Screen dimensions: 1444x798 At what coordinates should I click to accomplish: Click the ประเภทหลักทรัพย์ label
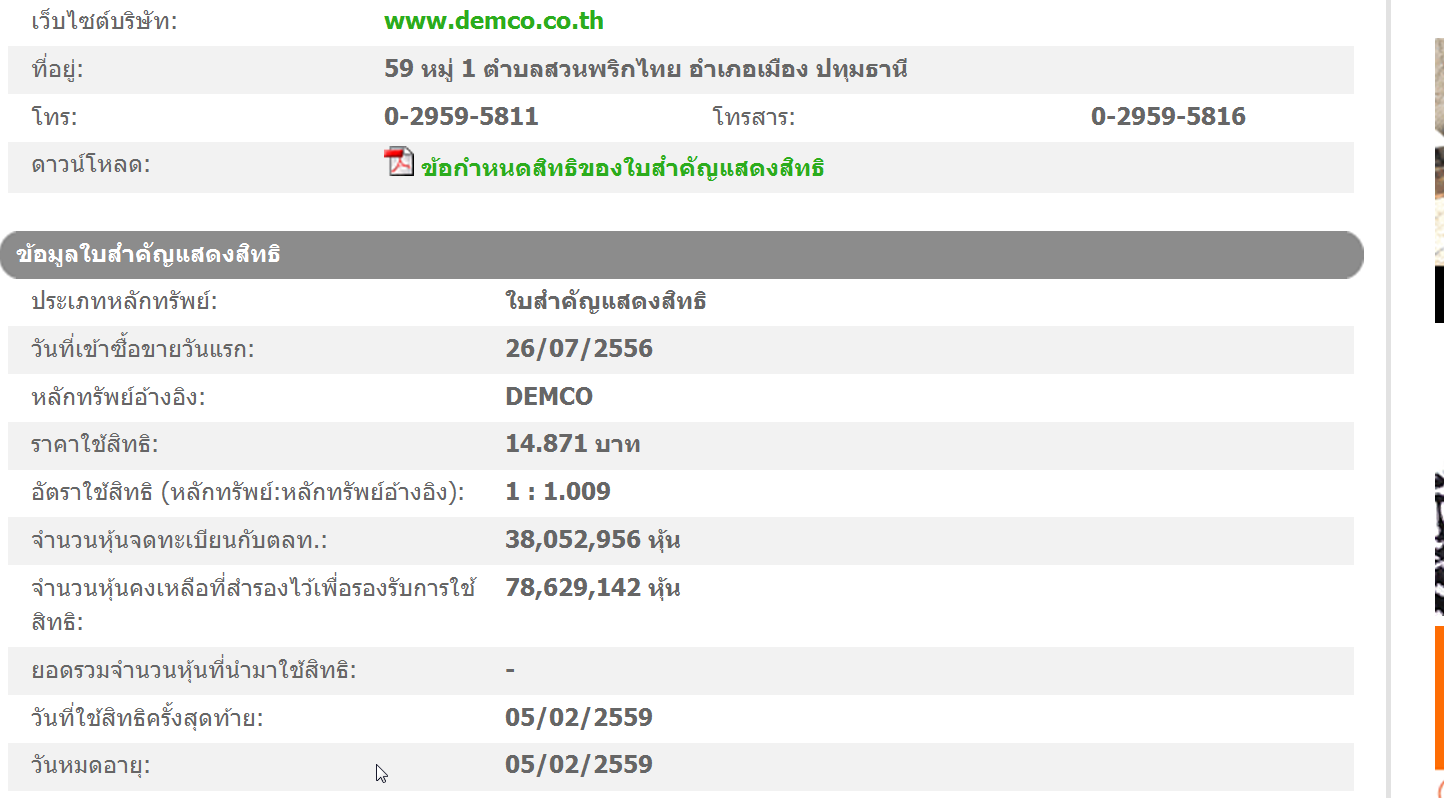(x=124, y=302)
